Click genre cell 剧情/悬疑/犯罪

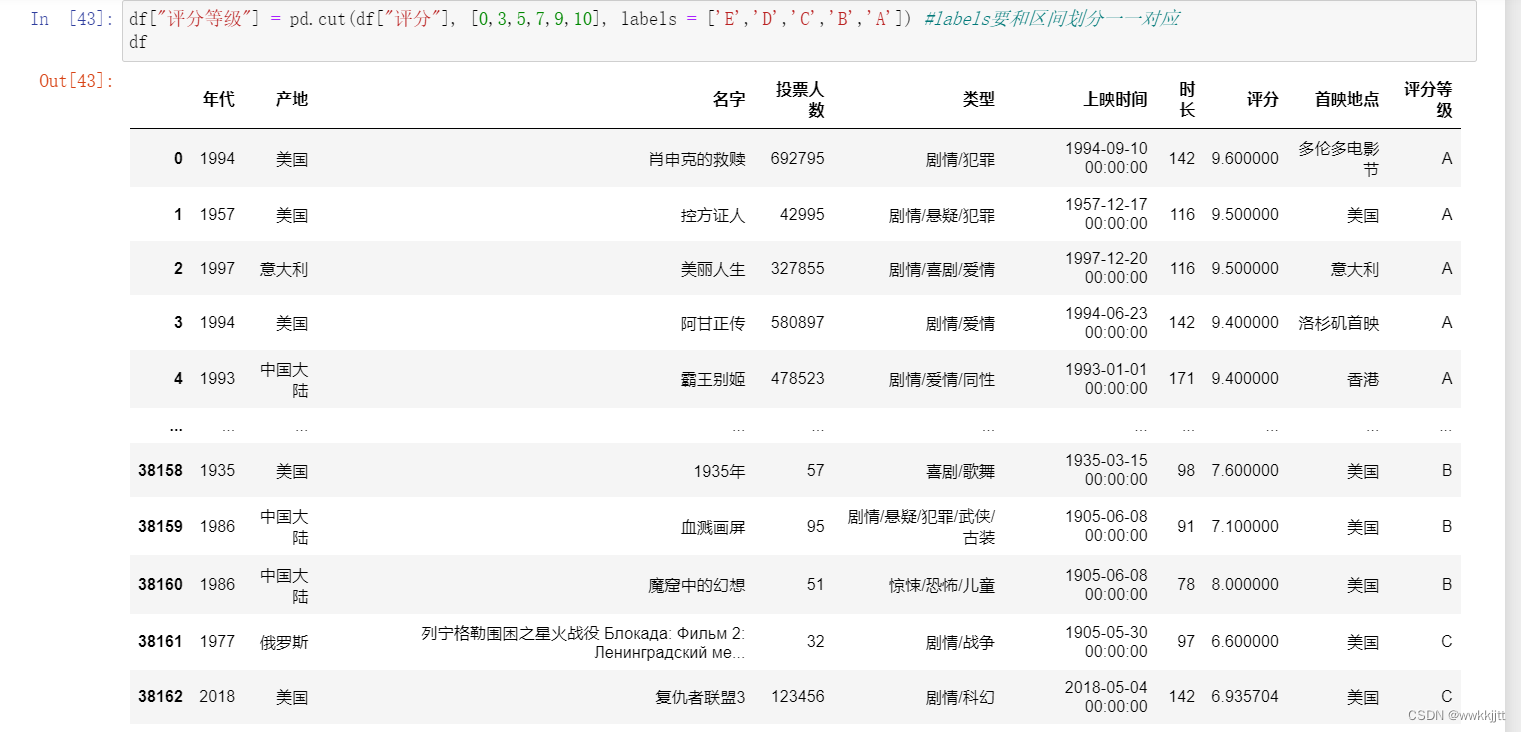tap(942, 215)
